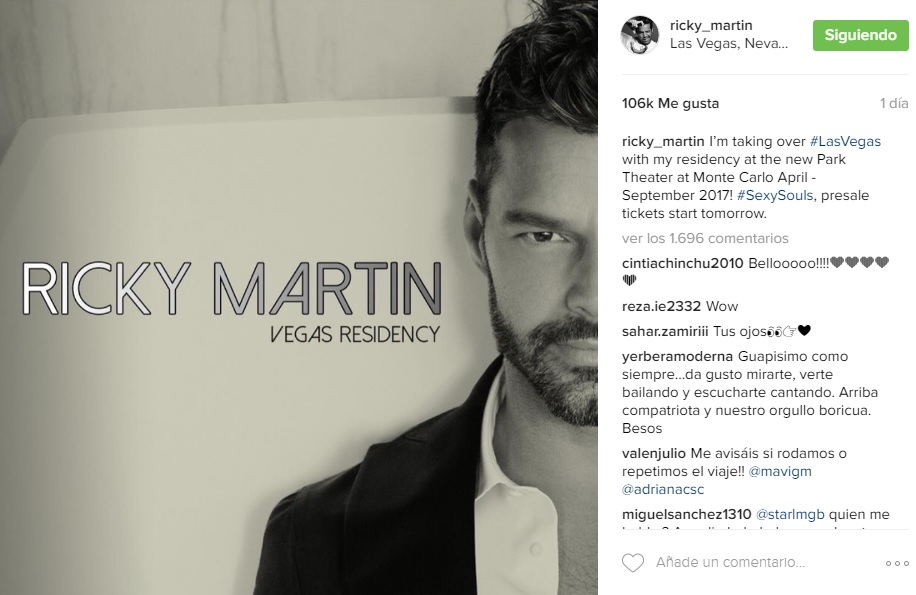Expand all comments via 'ver los 1.696 comentarios'
This screenshot has height=595, width=916.
click(x=705, y=238)
